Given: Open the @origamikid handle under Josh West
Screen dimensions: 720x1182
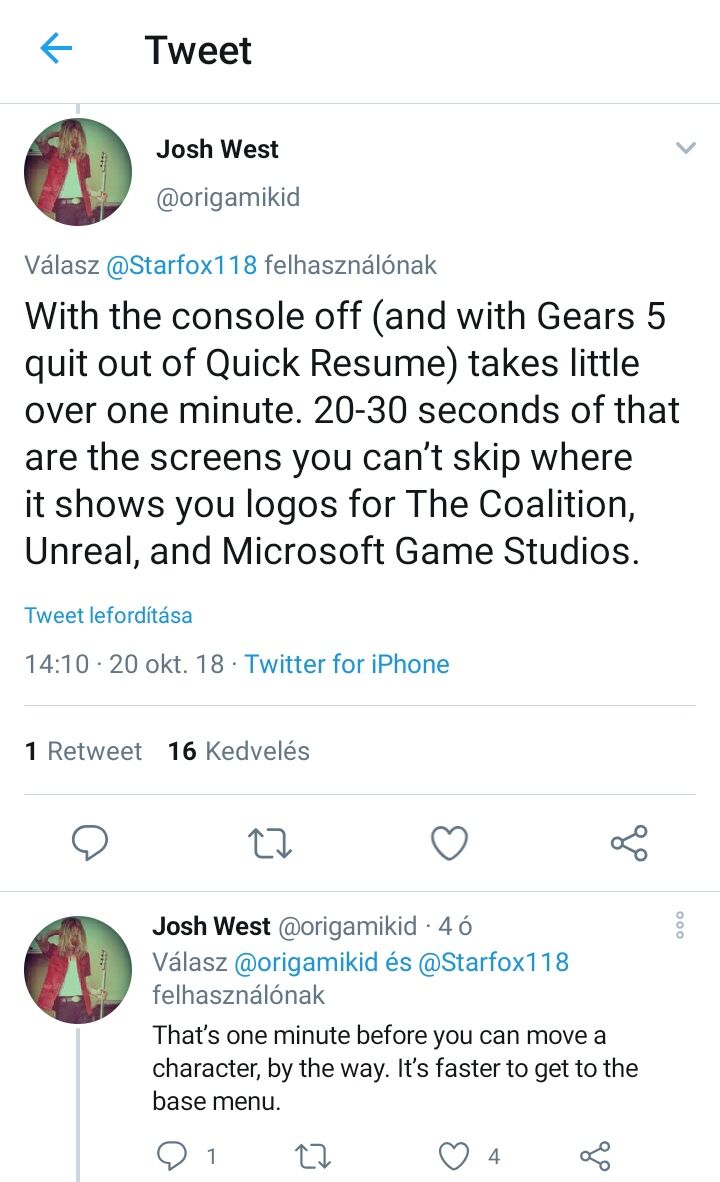Looking at the screenshot, I should tap(228, 197).
